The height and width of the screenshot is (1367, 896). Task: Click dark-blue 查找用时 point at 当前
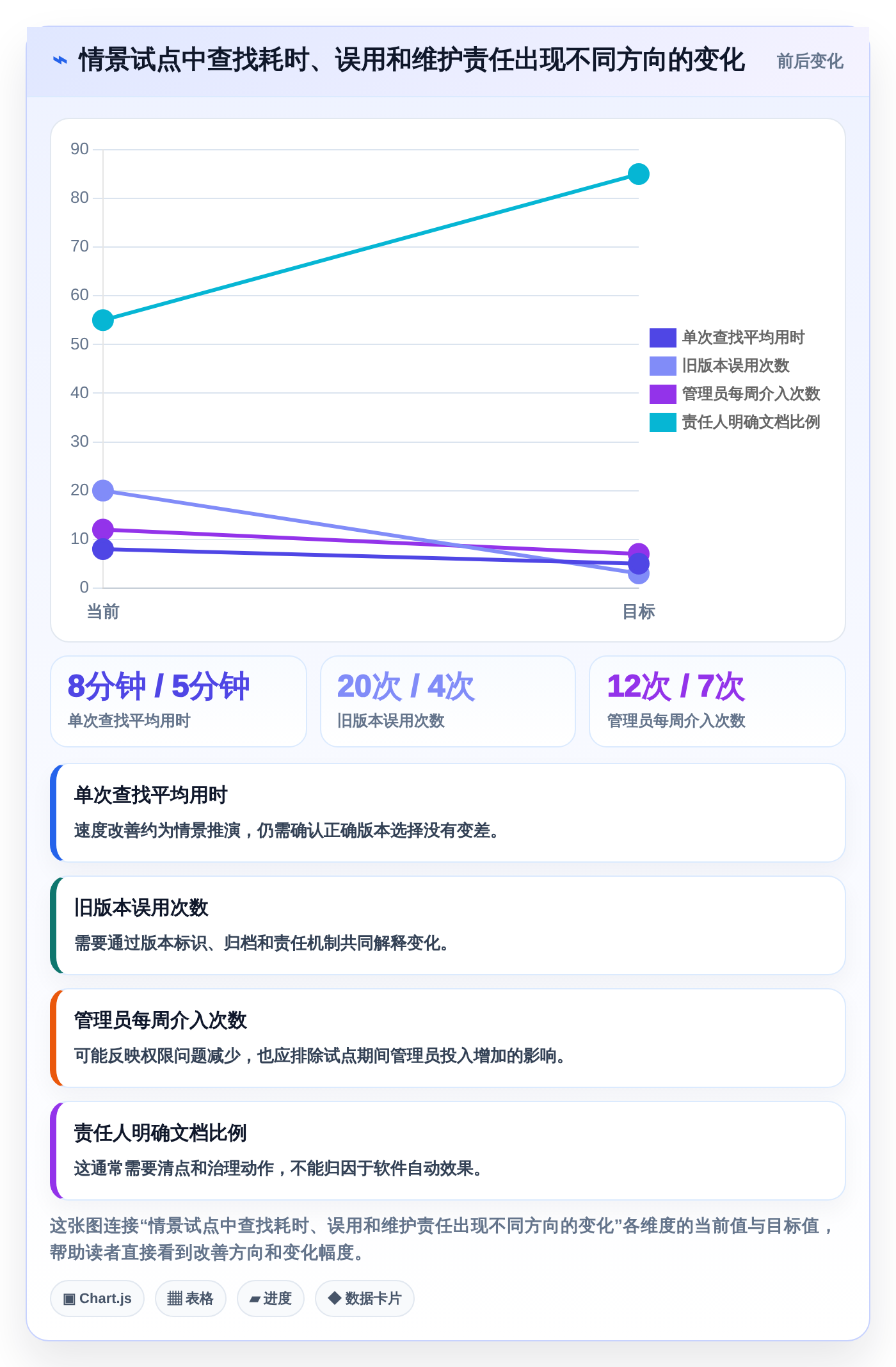click(x=103, y=549)
